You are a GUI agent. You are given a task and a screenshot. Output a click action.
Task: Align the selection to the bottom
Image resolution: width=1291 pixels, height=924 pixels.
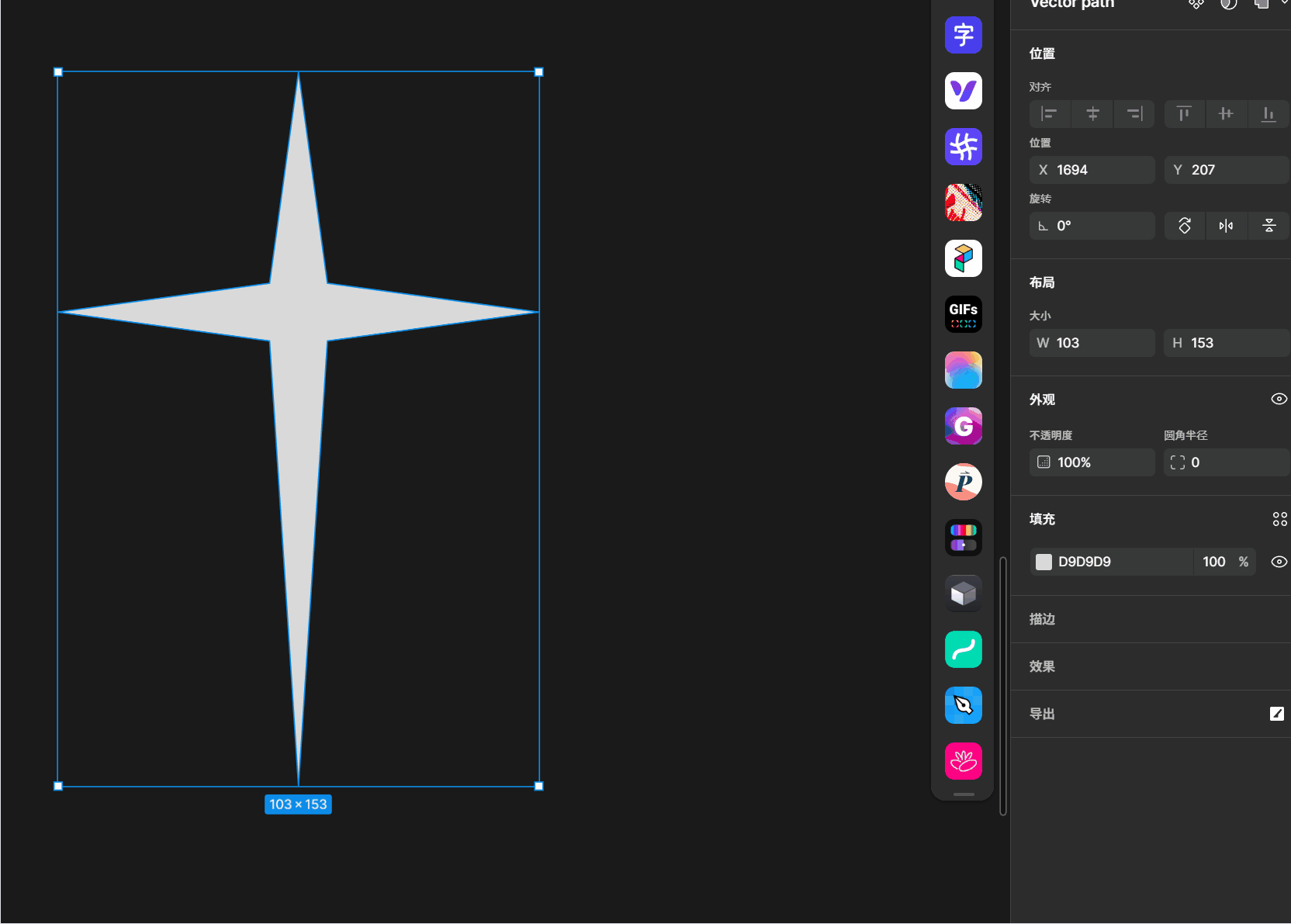coord(1269,114)
